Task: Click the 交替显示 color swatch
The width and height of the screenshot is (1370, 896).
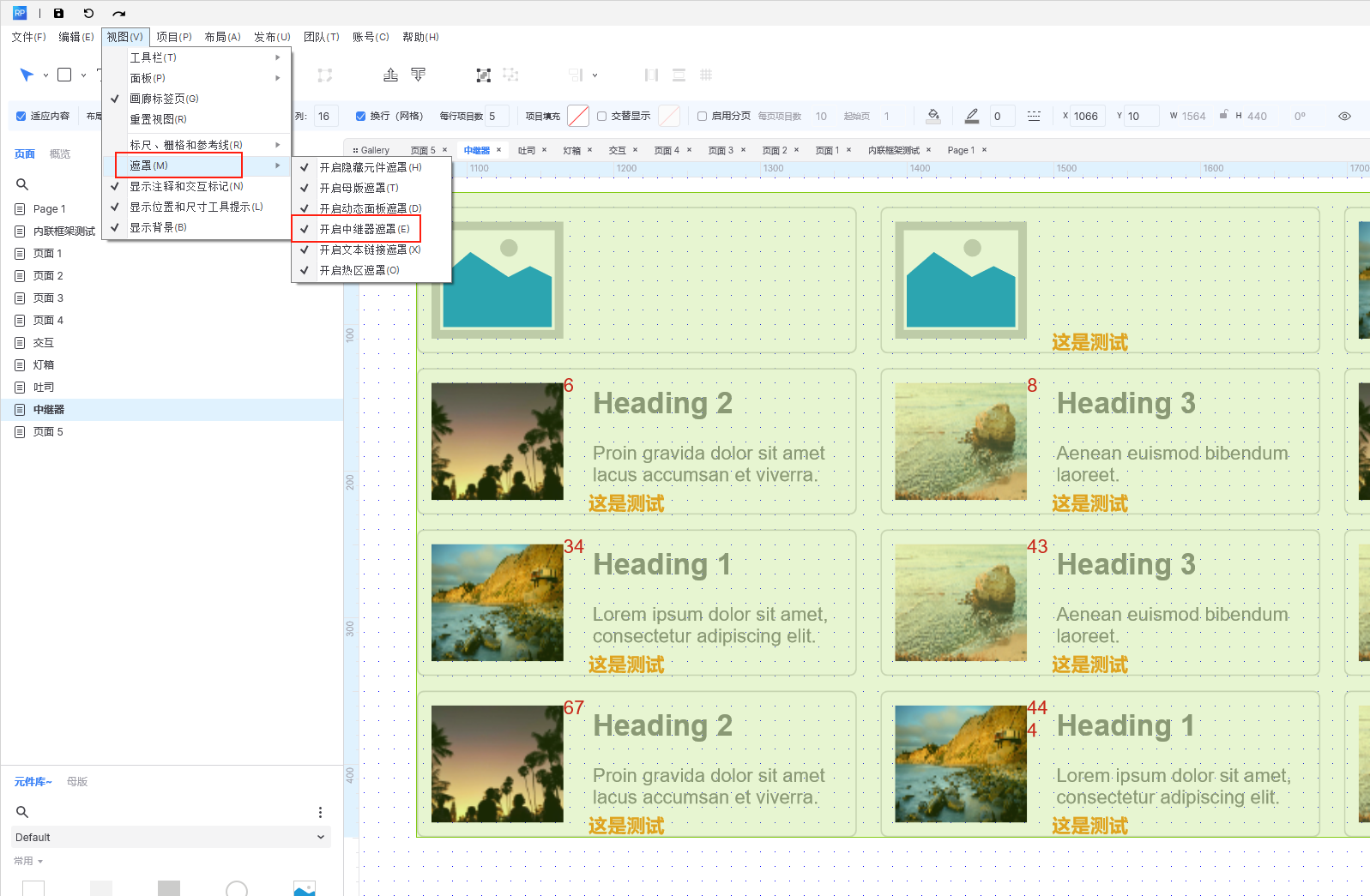Action: point(669,116)
